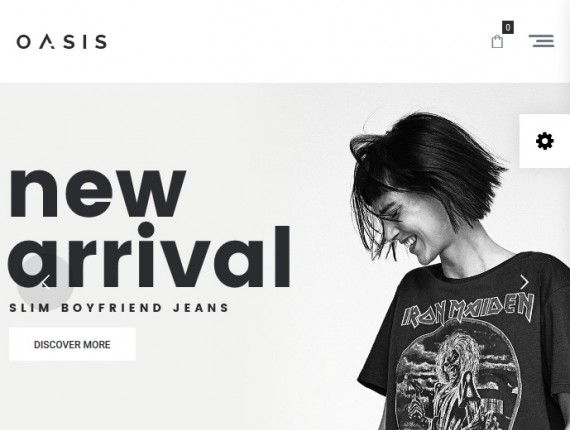Advance to the next slide arrow
This screenshot has width=570, height=430.
(x=524, y=282)
